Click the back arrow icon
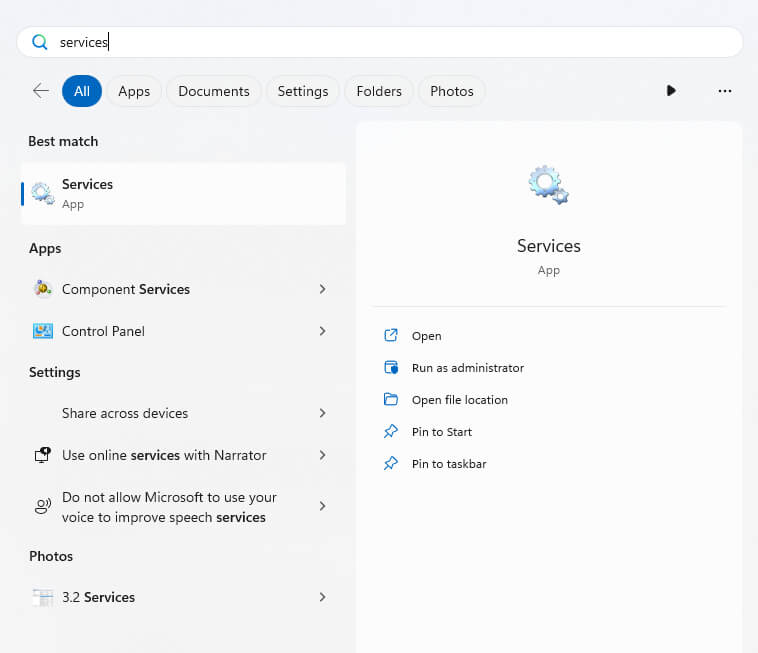 pos(41,91)
